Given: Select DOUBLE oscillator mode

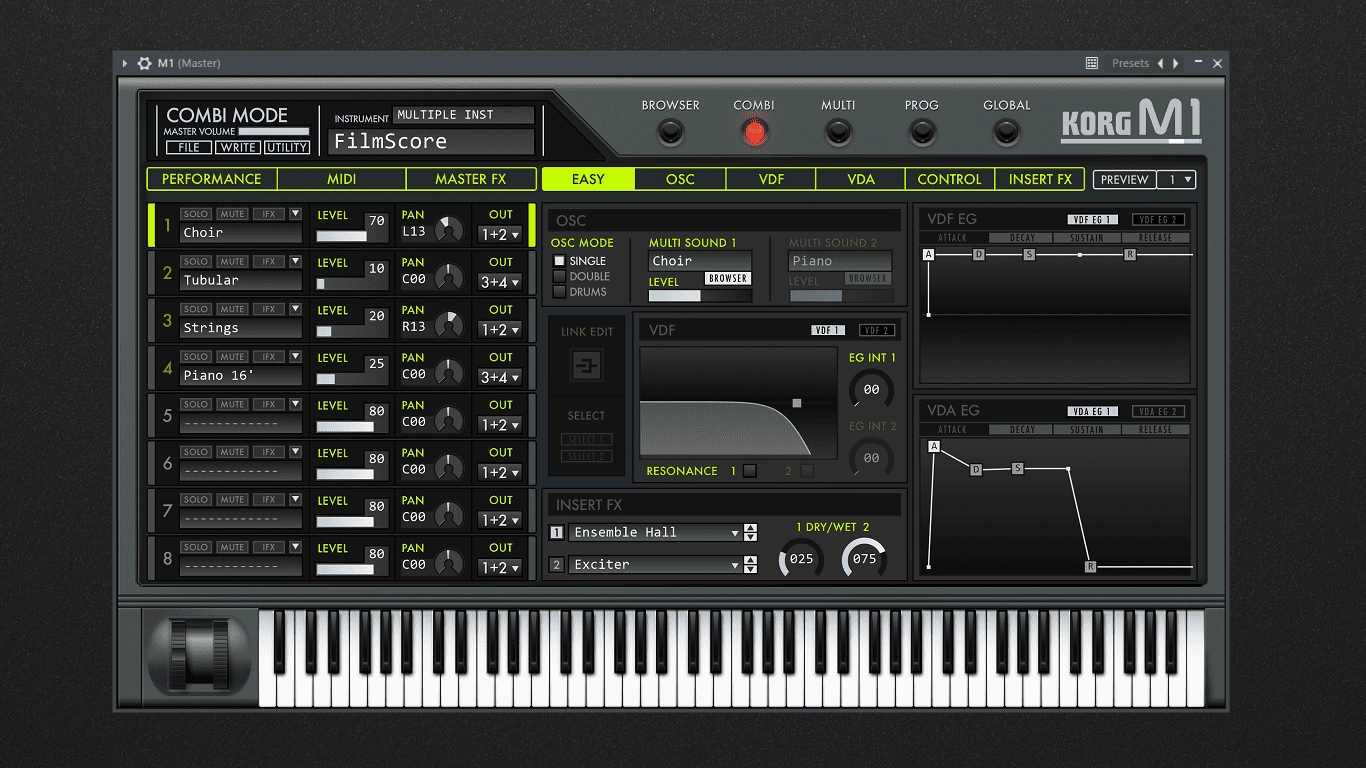Looking at the screenshot, I should pyautogui.click(x=560, y=276).
